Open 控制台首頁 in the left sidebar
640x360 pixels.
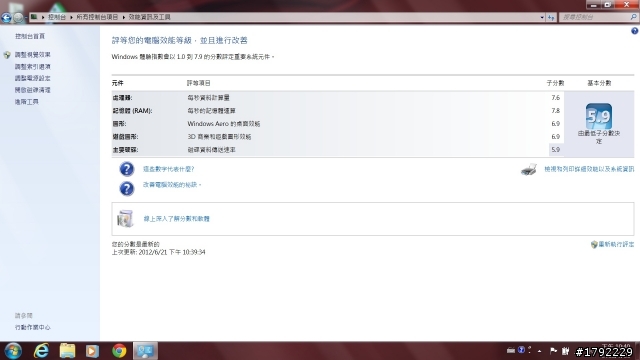click(x=30, y=36)
